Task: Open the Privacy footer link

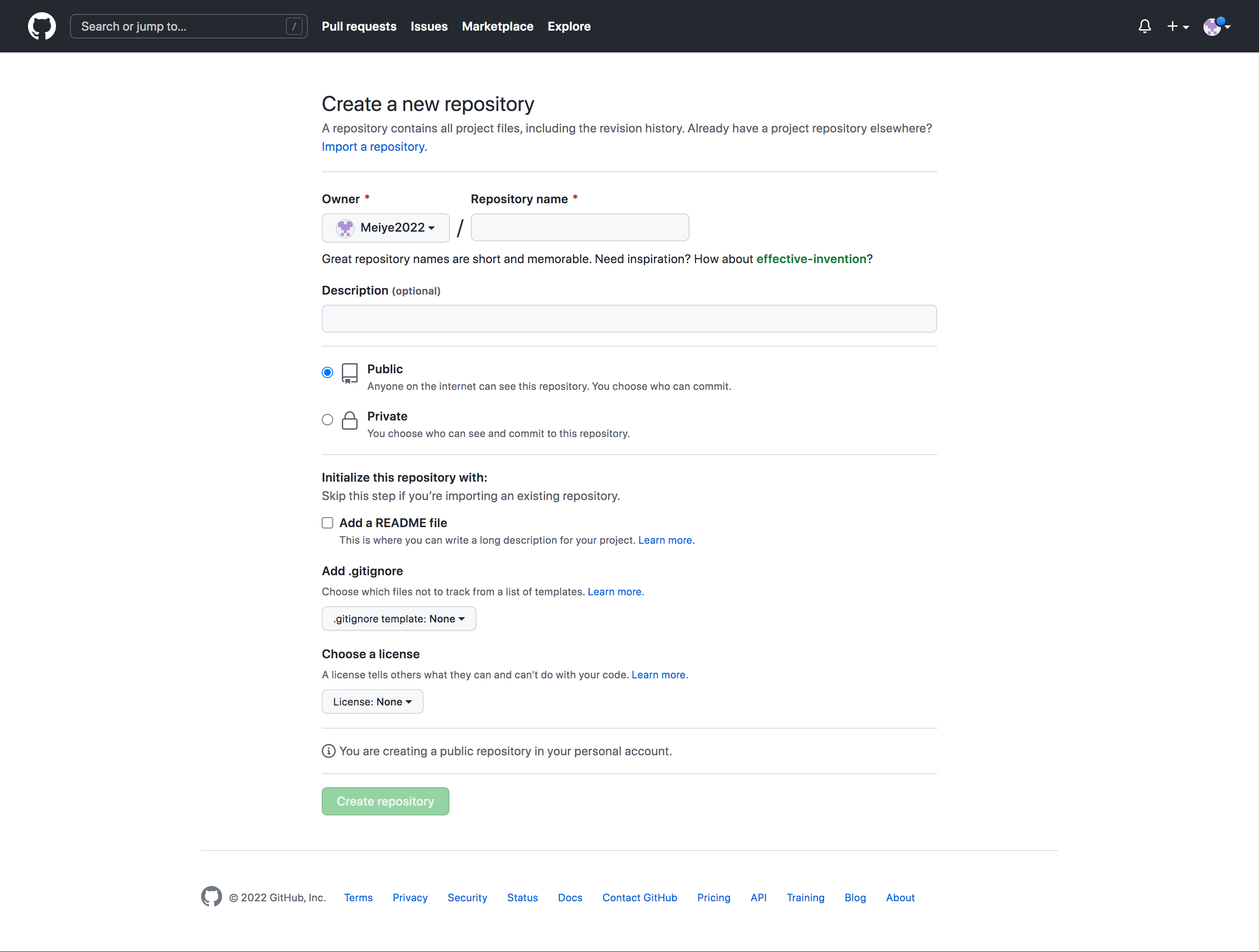Action: coord(410,897)
